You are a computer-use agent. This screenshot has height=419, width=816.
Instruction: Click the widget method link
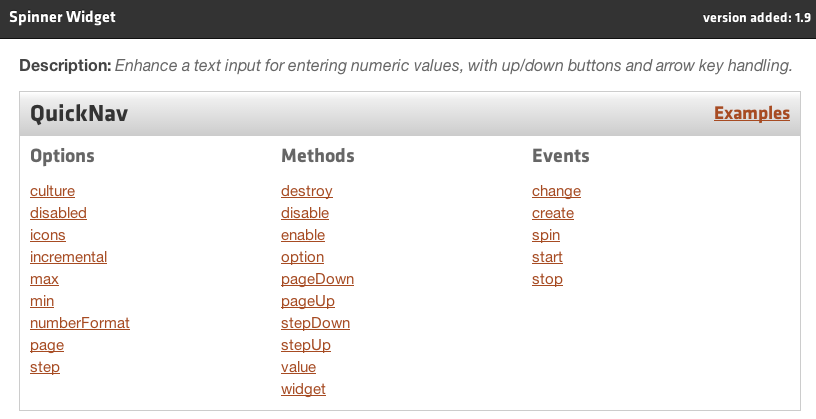303,389
